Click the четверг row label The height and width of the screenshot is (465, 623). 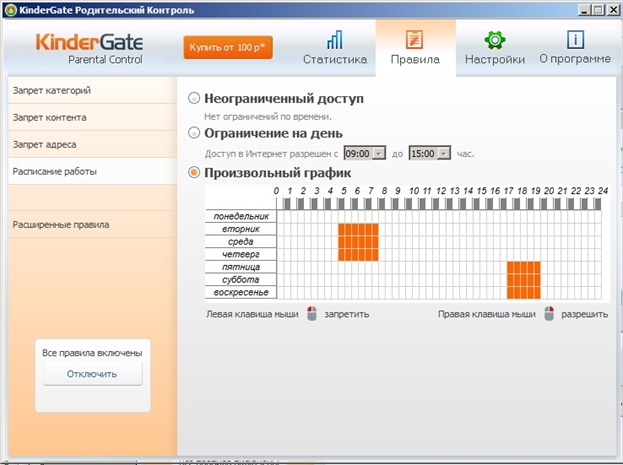pyautogui.click(x=241, y=254)
